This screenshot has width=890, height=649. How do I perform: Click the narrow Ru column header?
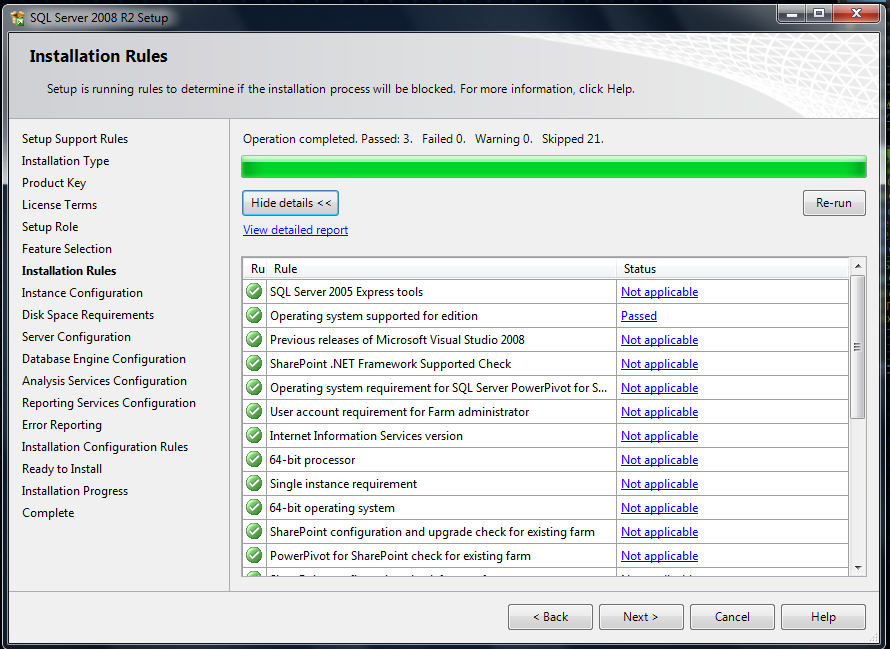pos(256,269)
